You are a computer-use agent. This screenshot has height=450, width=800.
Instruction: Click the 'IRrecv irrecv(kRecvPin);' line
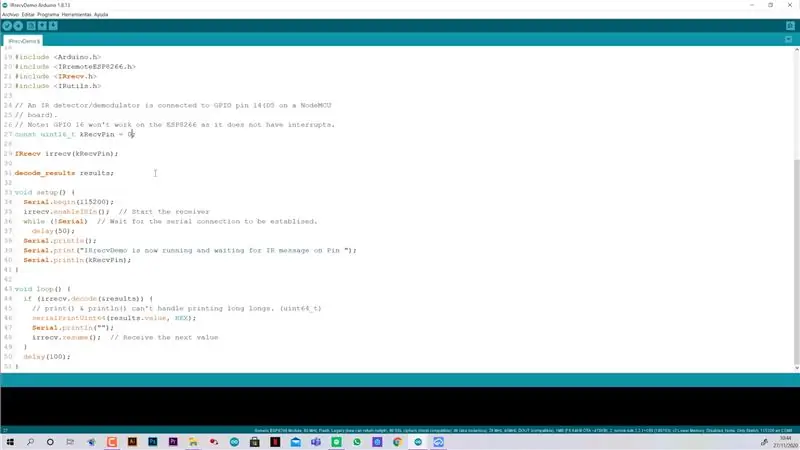tap(66, 154)
